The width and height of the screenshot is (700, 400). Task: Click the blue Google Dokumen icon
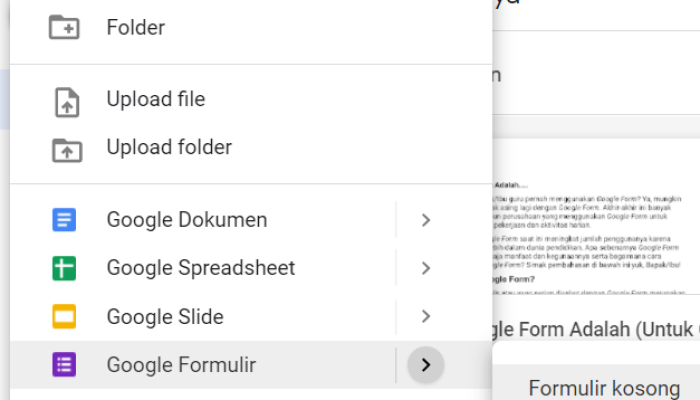[64, 220]
